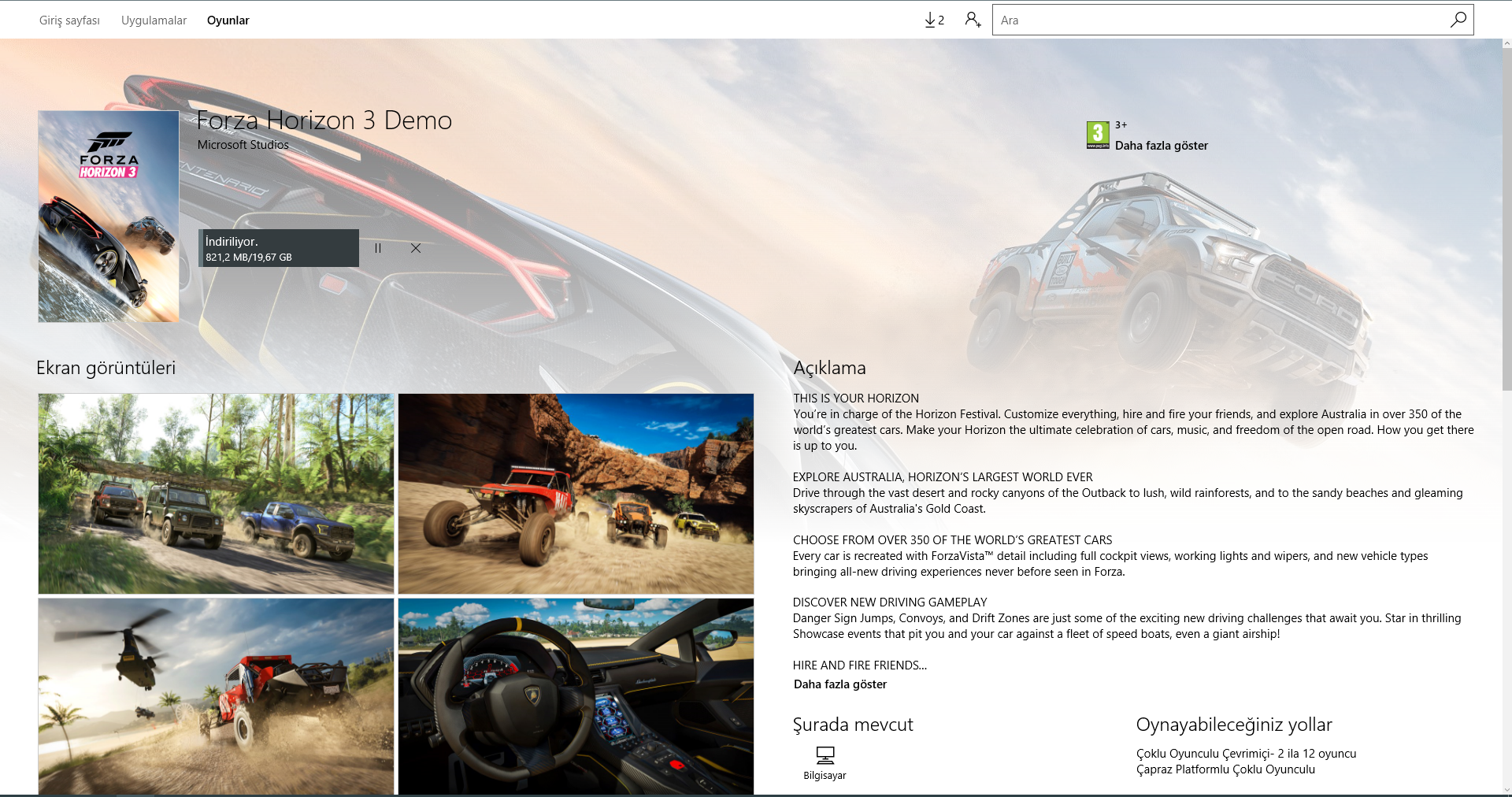Viewport: 1512px width, 797px height.
Task: Click the scrollbar down arrow
Action: 1506,790
